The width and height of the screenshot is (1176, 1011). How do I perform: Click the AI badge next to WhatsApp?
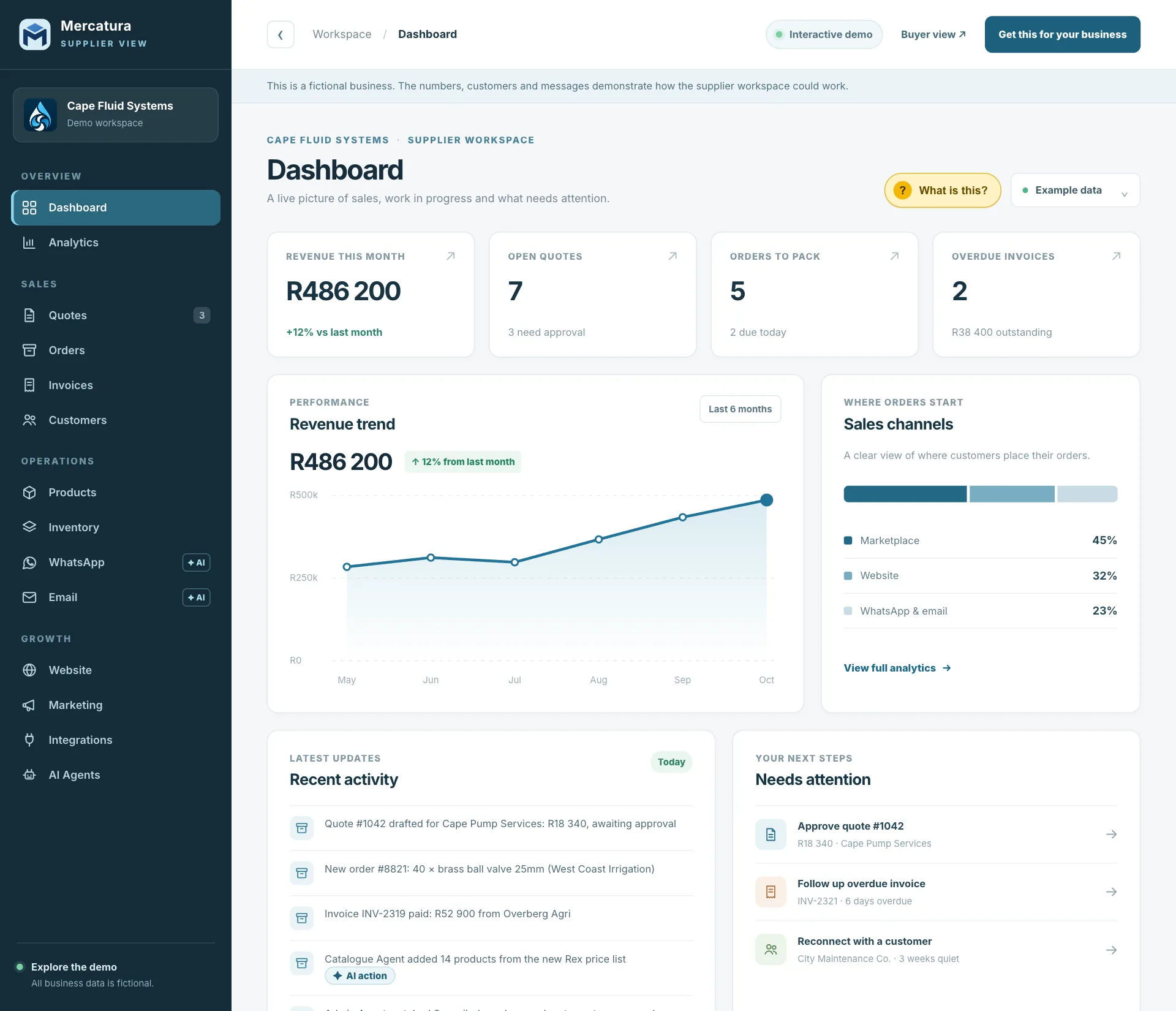coord(196,562)
